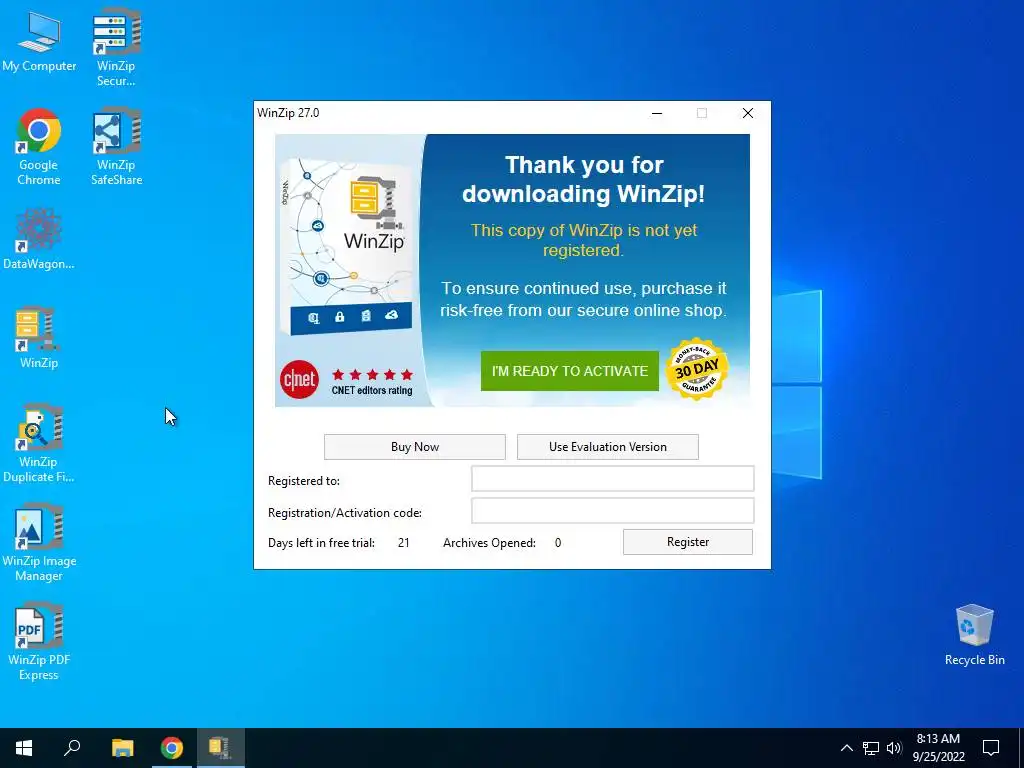Click the Buy Now button

[415, 447]
